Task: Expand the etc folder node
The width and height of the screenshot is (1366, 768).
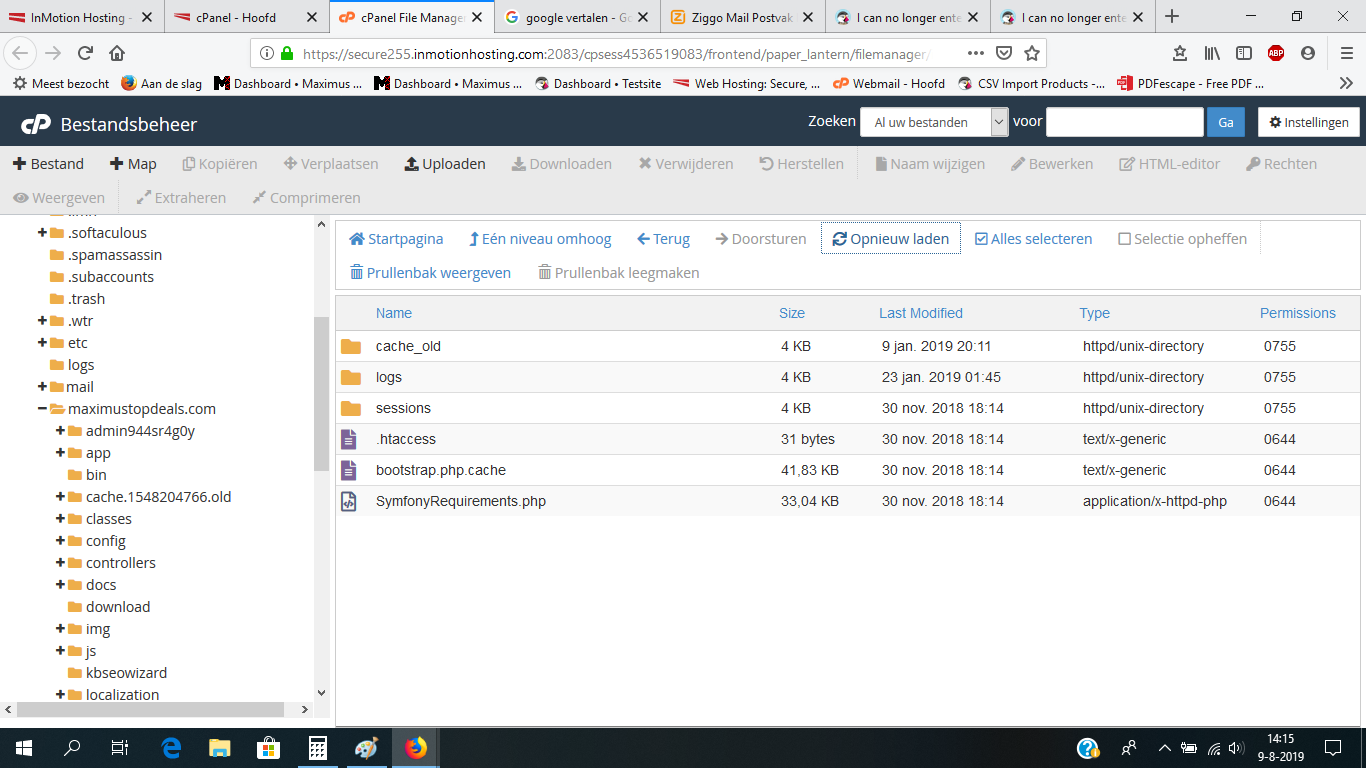Action: 42,343
